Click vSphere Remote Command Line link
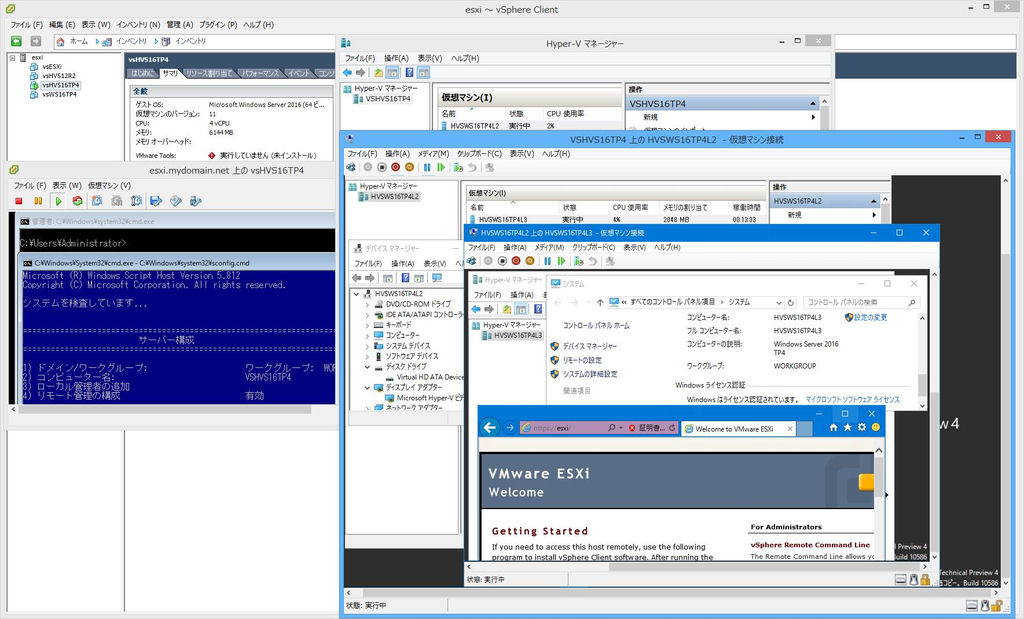 [810, 545]
